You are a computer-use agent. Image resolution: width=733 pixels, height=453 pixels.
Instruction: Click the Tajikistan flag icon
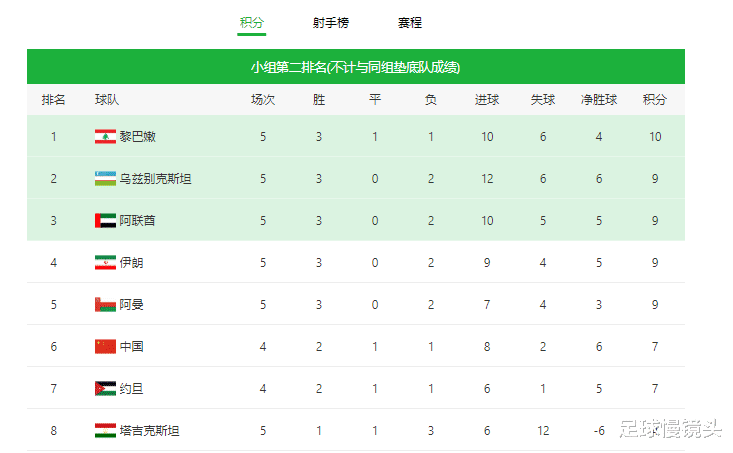[x=105, y=431]
